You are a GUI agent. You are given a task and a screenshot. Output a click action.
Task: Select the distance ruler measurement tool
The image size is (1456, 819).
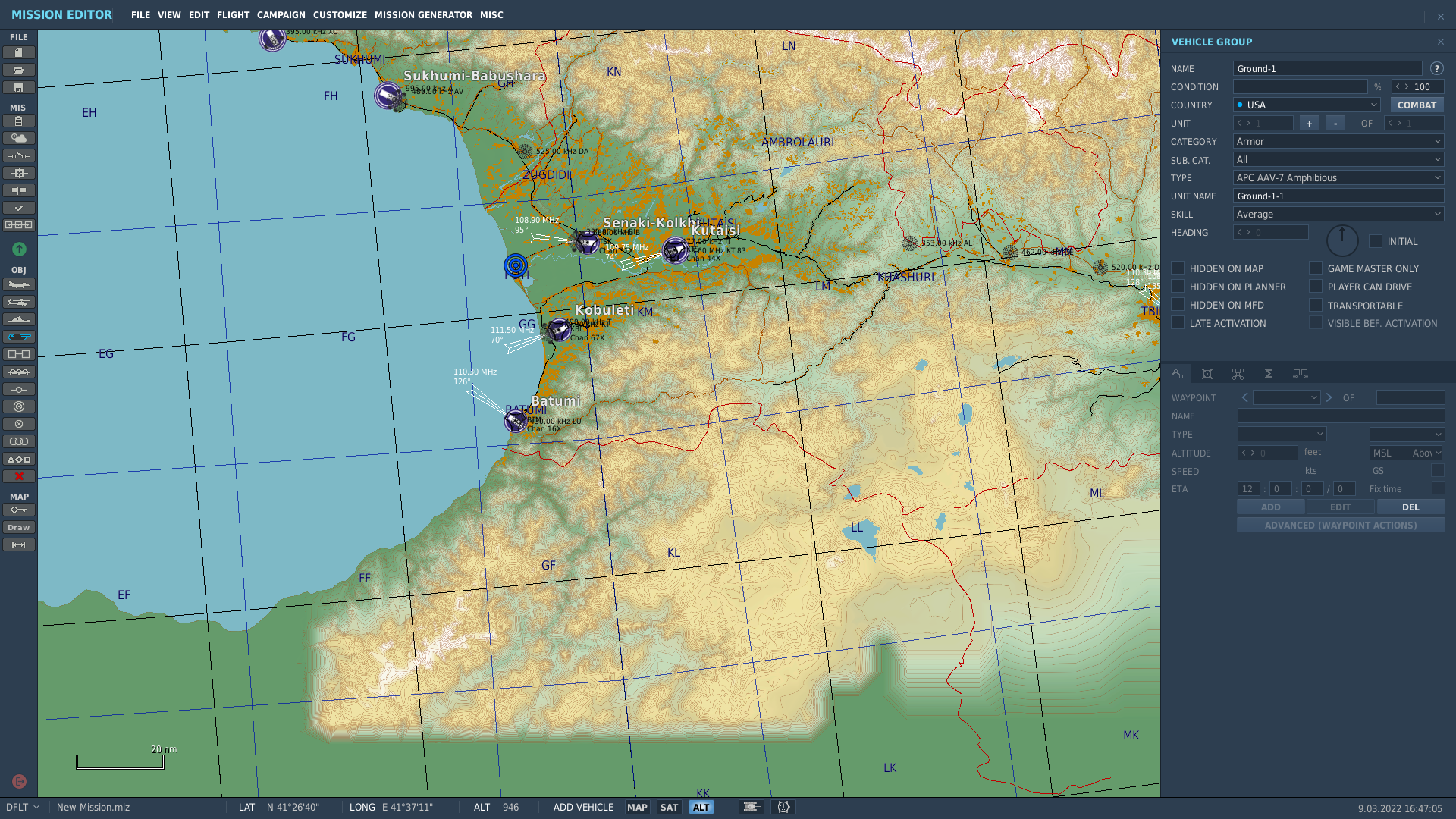tap(19, 544)
